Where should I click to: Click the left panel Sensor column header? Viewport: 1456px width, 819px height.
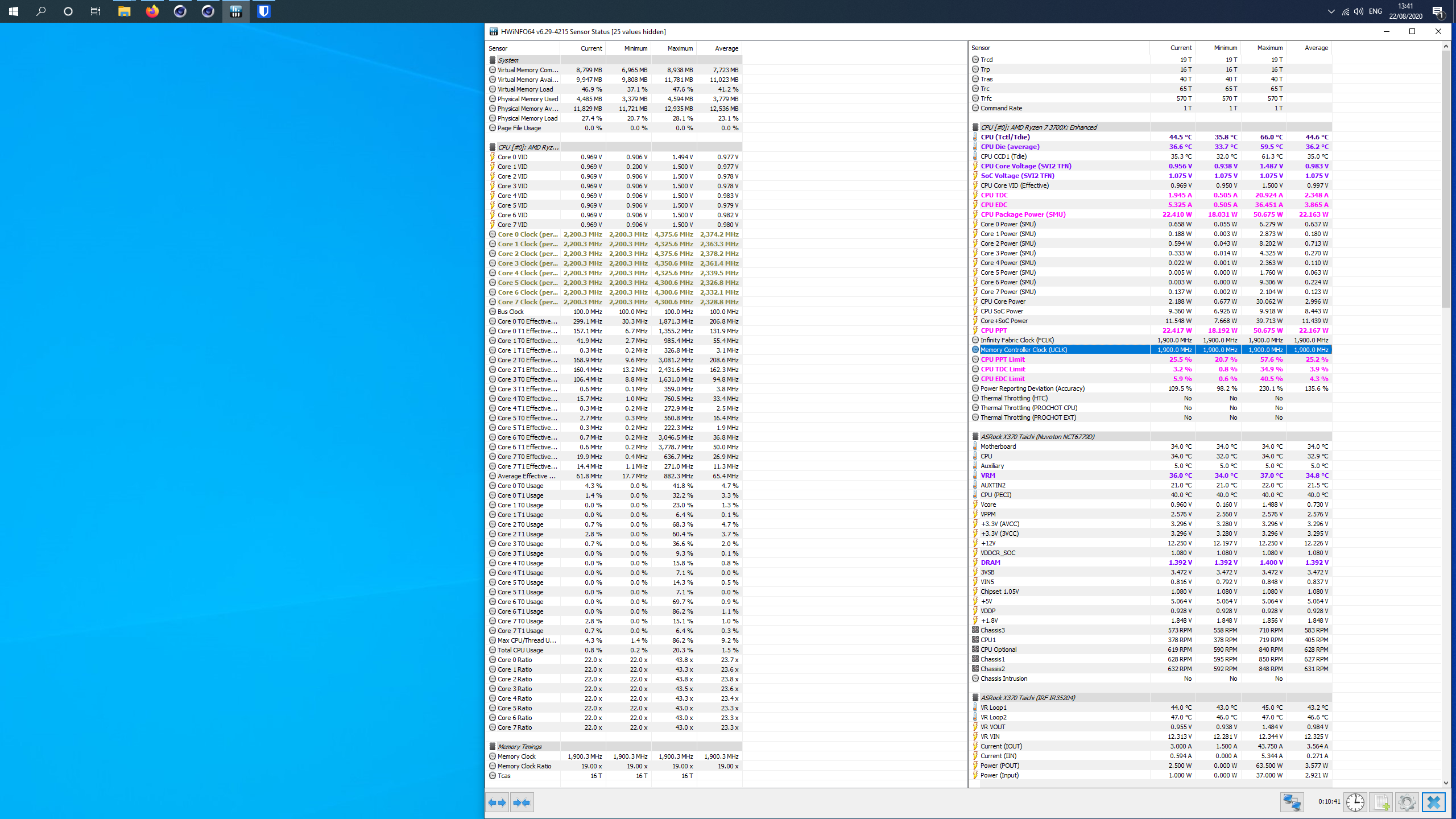point(498,48)
